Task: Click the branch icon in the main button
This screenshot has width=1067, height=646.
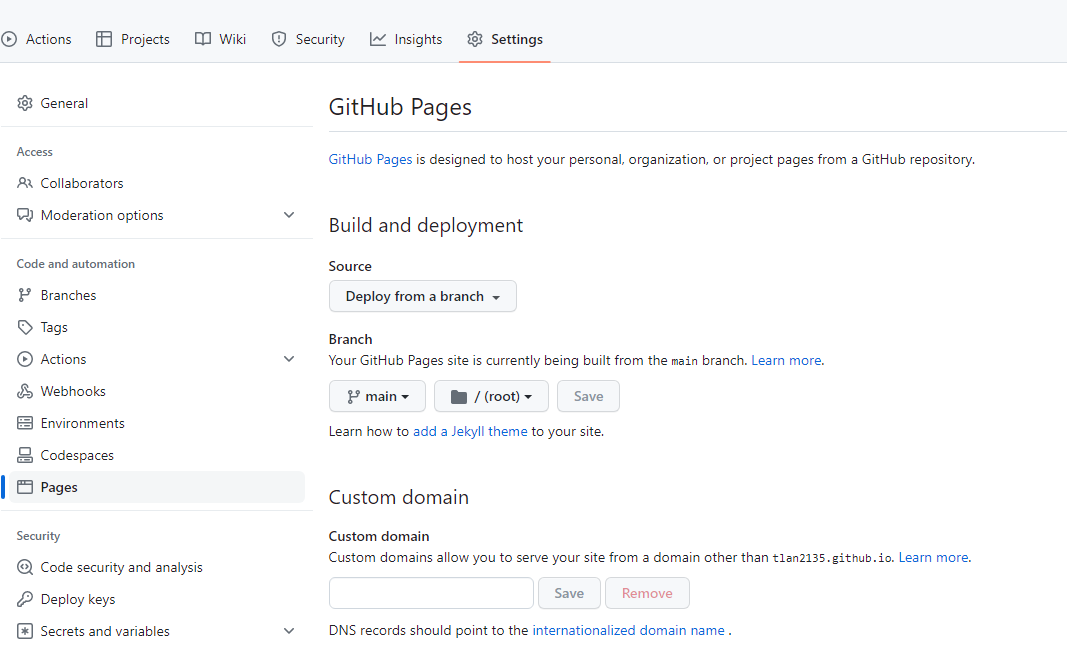Action: click(353, 397)
